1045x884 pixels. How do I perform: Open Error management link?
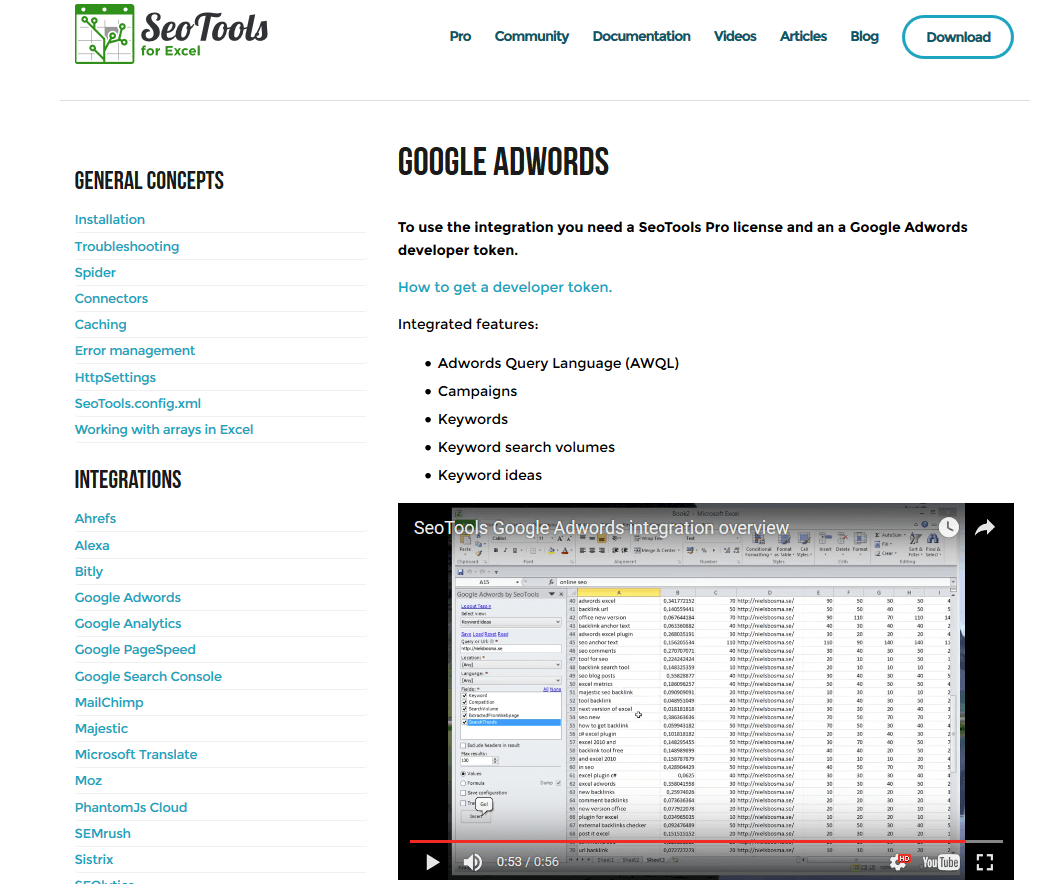(x=135, y=350)
